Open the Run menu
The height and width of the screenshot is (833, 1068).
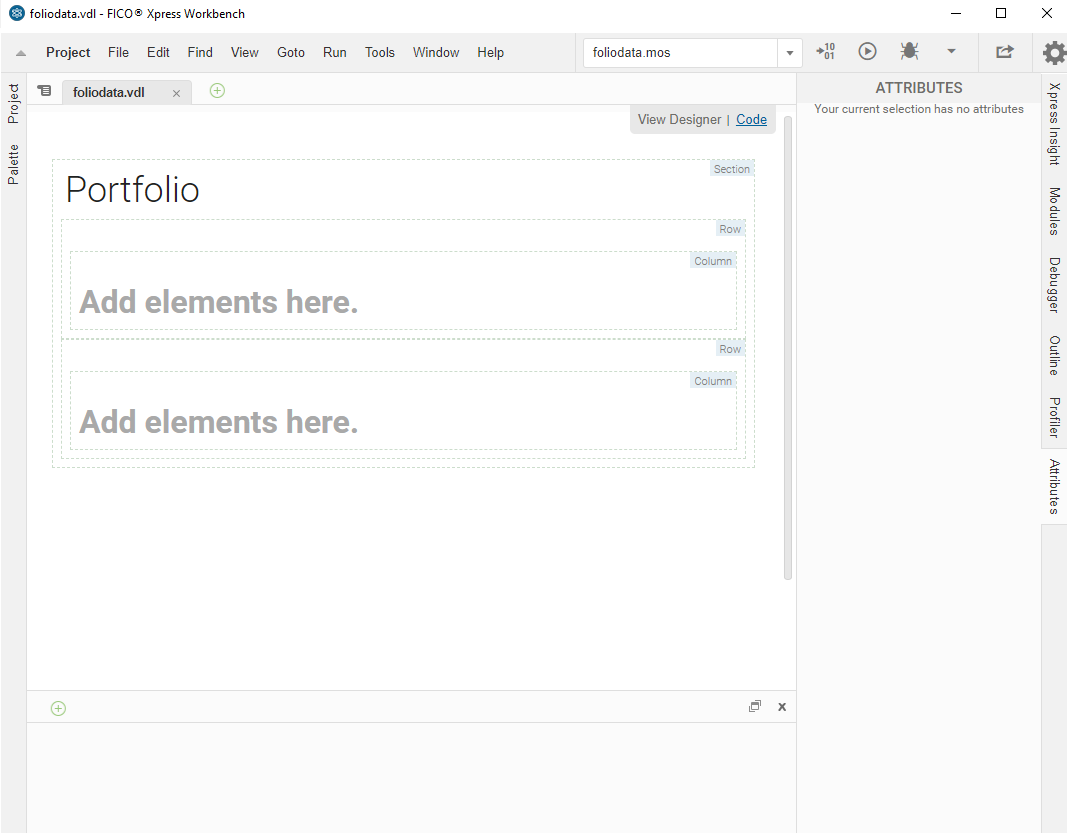pos(334,52)
